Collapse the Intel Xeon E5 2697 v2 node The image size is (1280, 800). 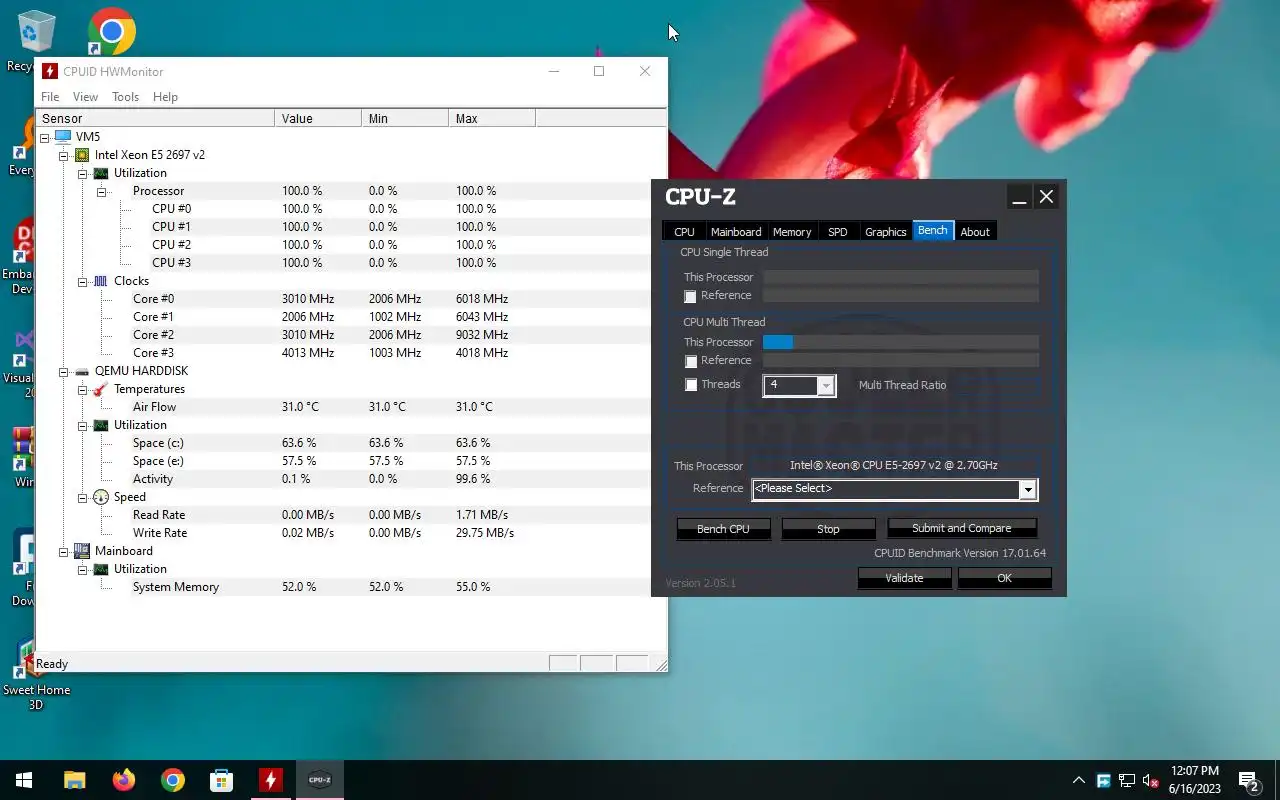pos(64,155)
